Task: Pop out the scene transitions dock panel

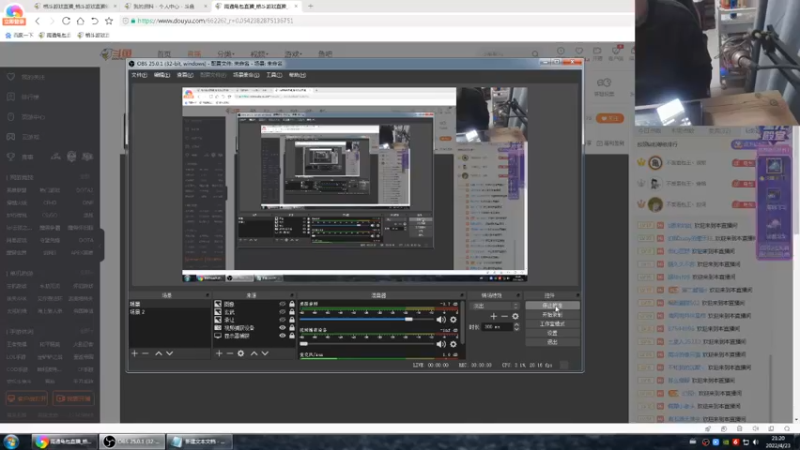Action: click(x=517, y=295)
